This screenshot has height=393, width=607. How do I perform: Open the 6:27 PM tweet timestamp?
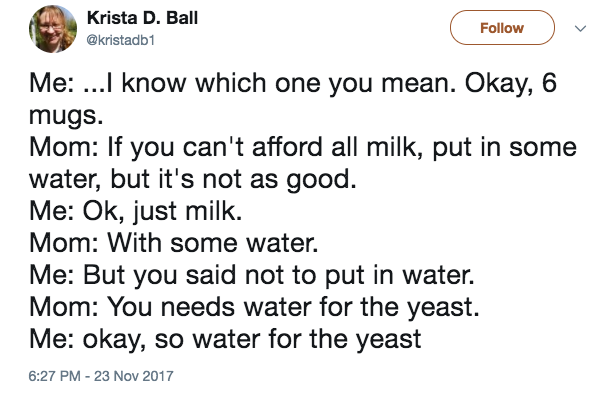[x=54, y=376]
